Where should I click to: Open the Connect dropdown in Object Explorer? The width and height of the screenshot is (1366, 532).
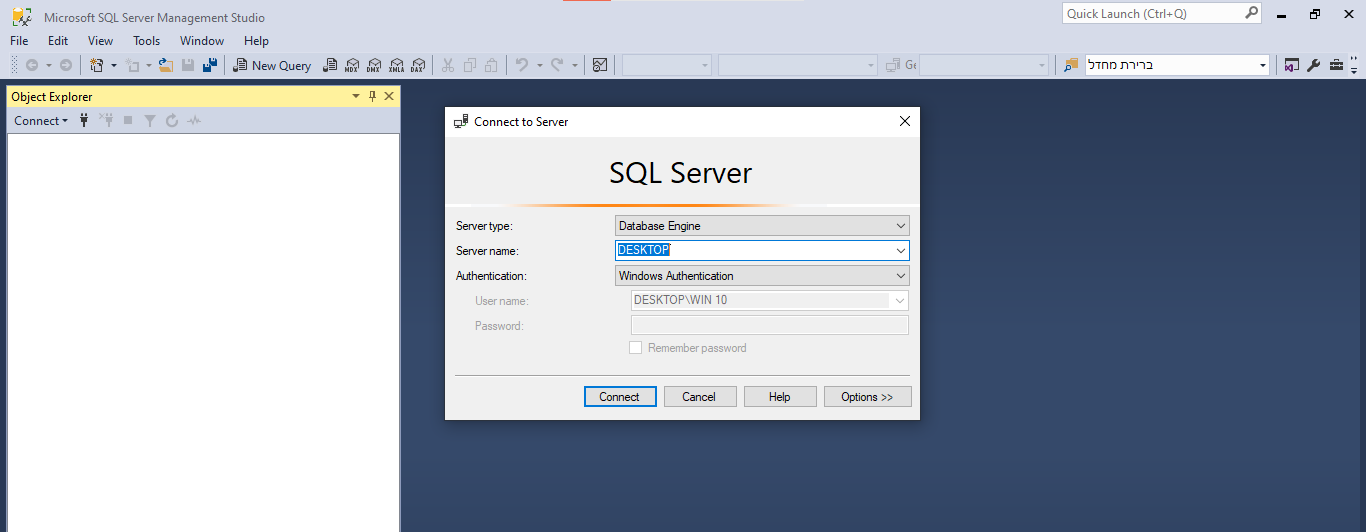[41, 121]
